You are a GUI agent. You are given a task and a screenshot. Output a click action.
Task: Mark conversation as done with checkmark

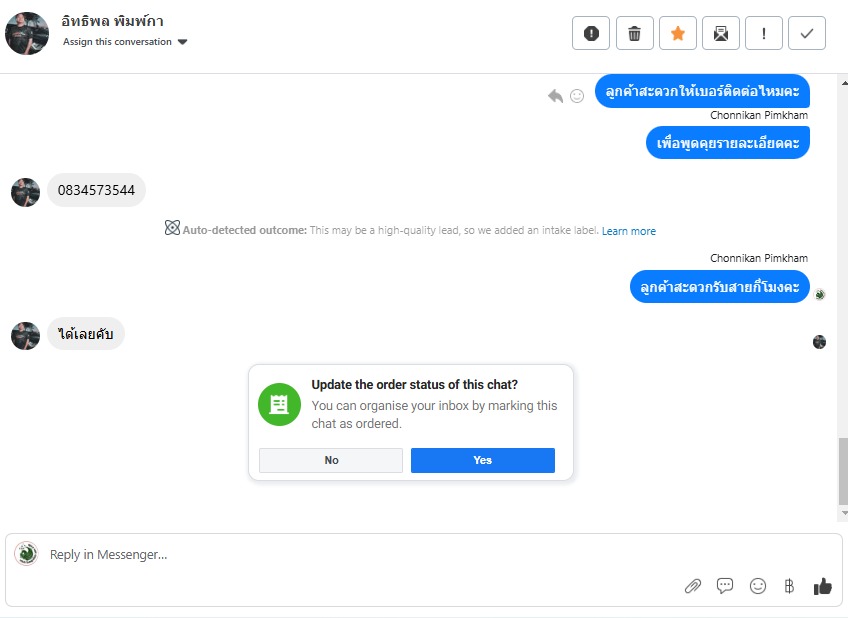coord(807,33)
